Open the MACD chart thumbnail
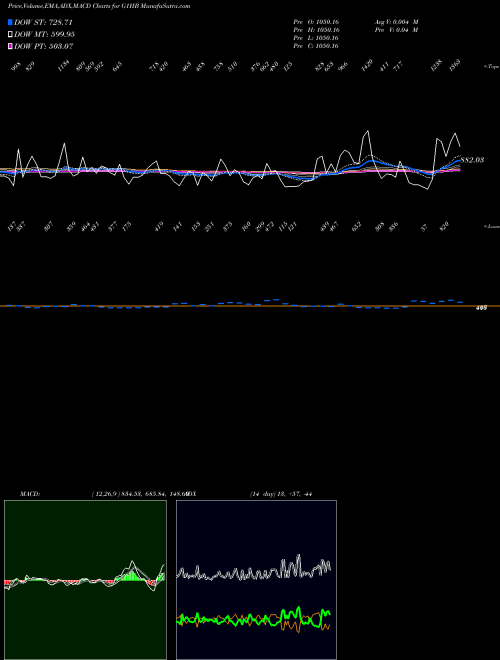The width and height of the screenshot is (500, 660). [x=85, y=580]
